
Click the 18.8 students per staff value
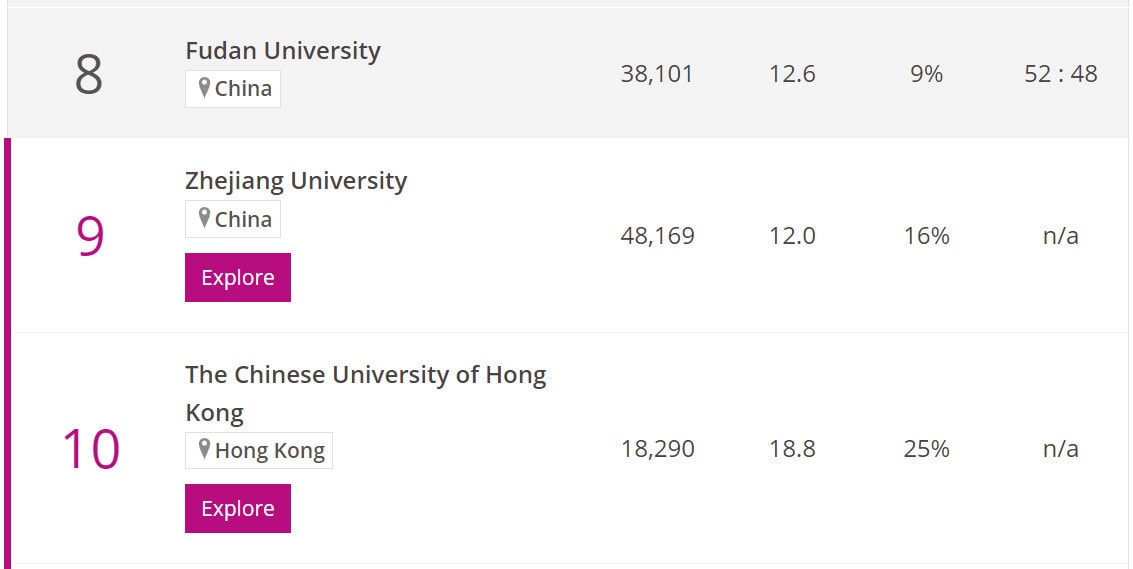point(792,449)
